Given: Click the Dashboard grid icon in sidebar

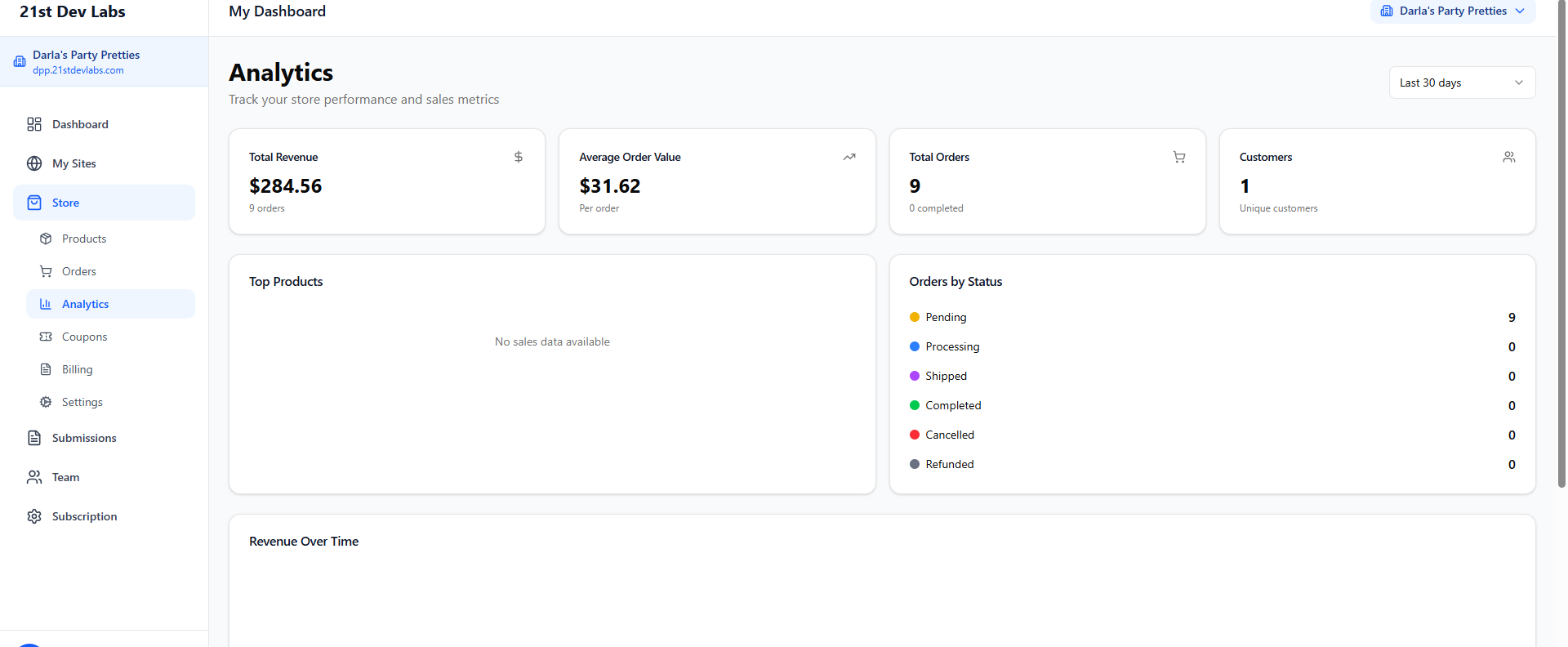Looking at the screenshot, I should [34, 124].
